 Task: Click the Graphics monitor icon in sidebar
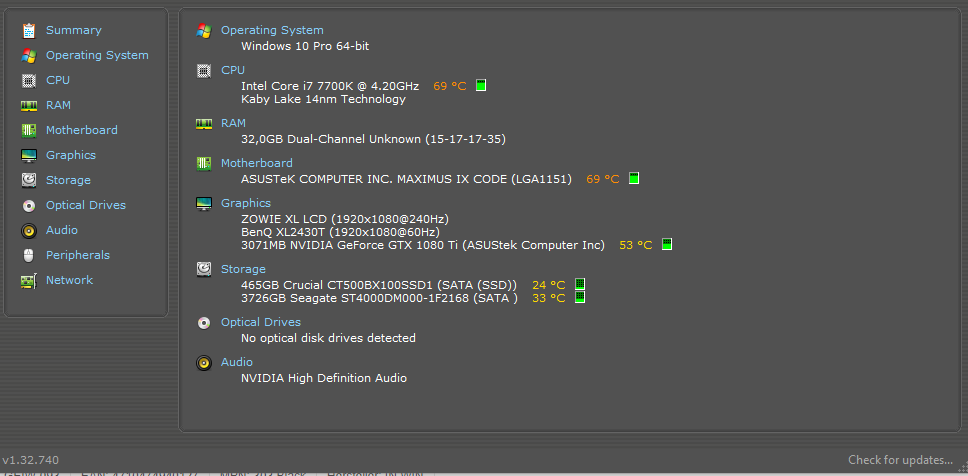click(x=28, y=156)
